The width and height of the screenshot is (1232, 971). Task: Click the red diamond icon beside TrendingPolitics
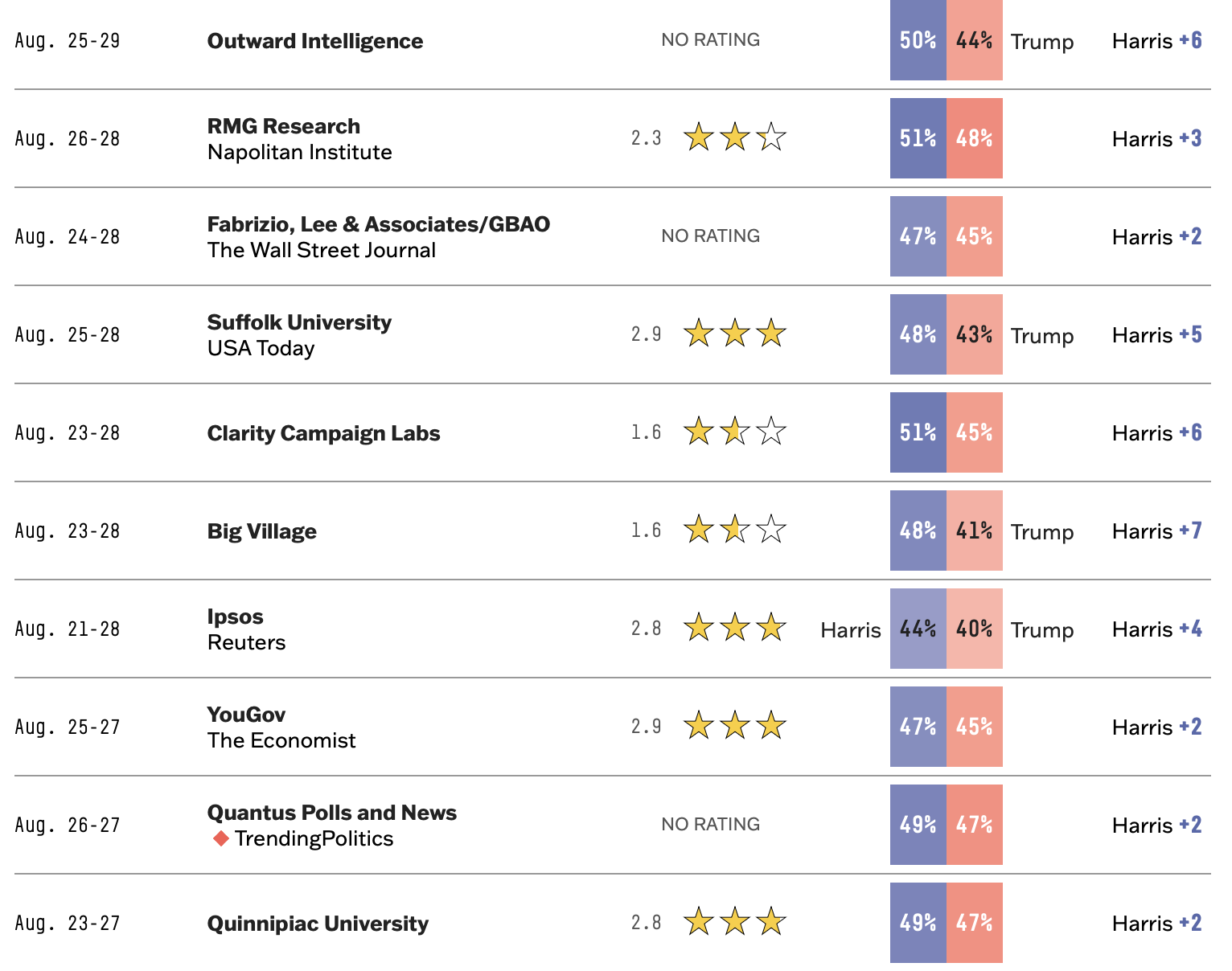coord(221,839)
